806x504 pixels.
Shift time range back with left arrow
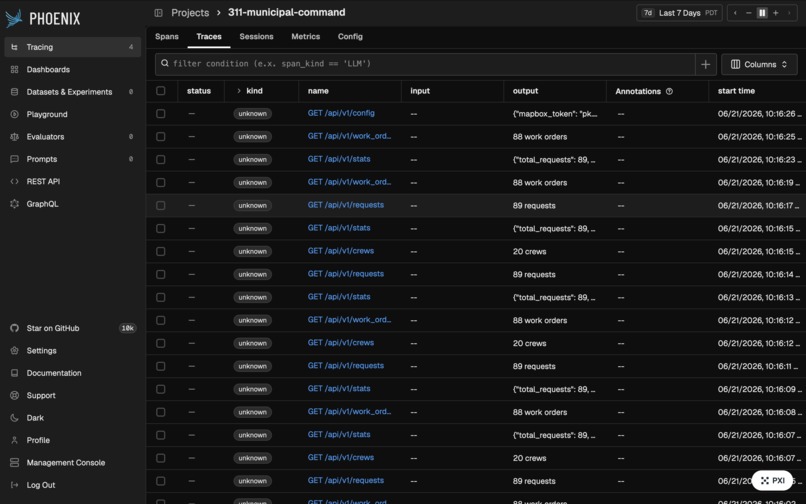(x=735, y=13)
